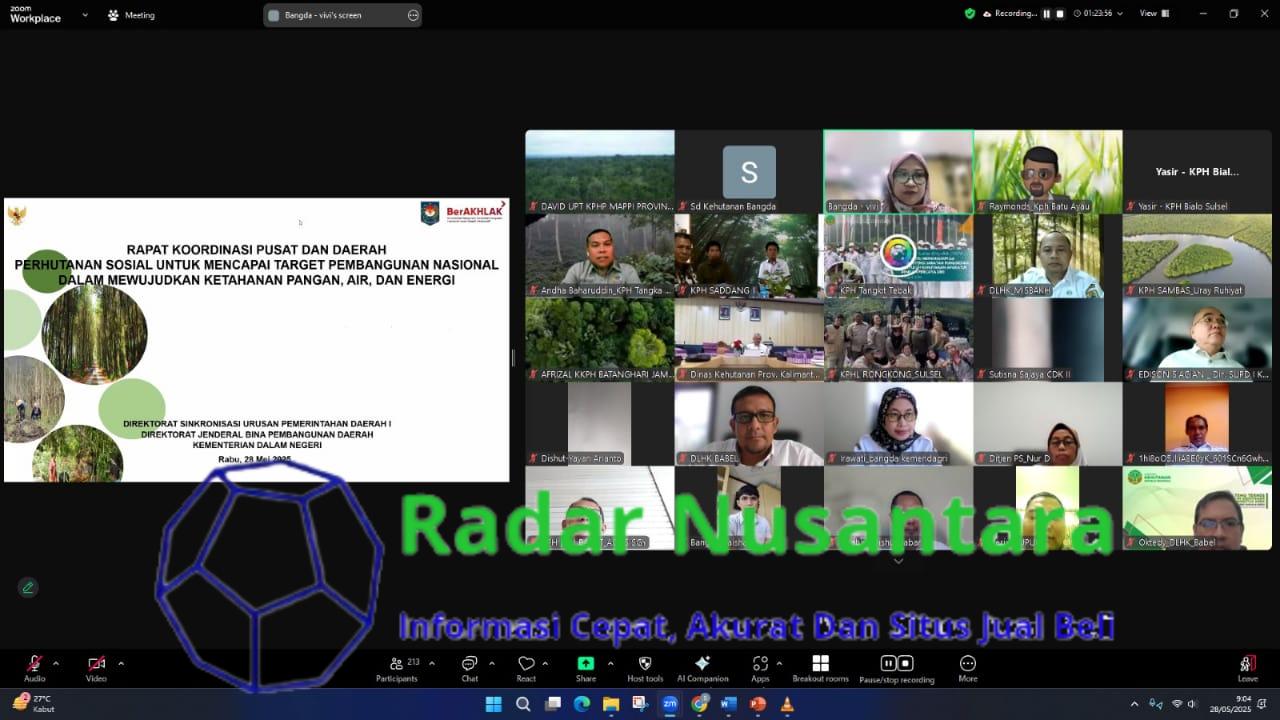Start sharing with the green Share button

coord(586,666)
